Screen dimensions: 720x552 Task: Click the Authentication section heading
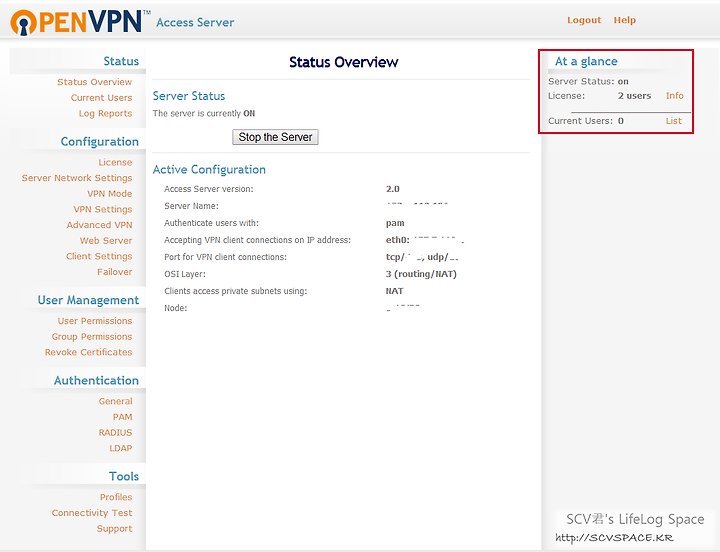(96, 380)
